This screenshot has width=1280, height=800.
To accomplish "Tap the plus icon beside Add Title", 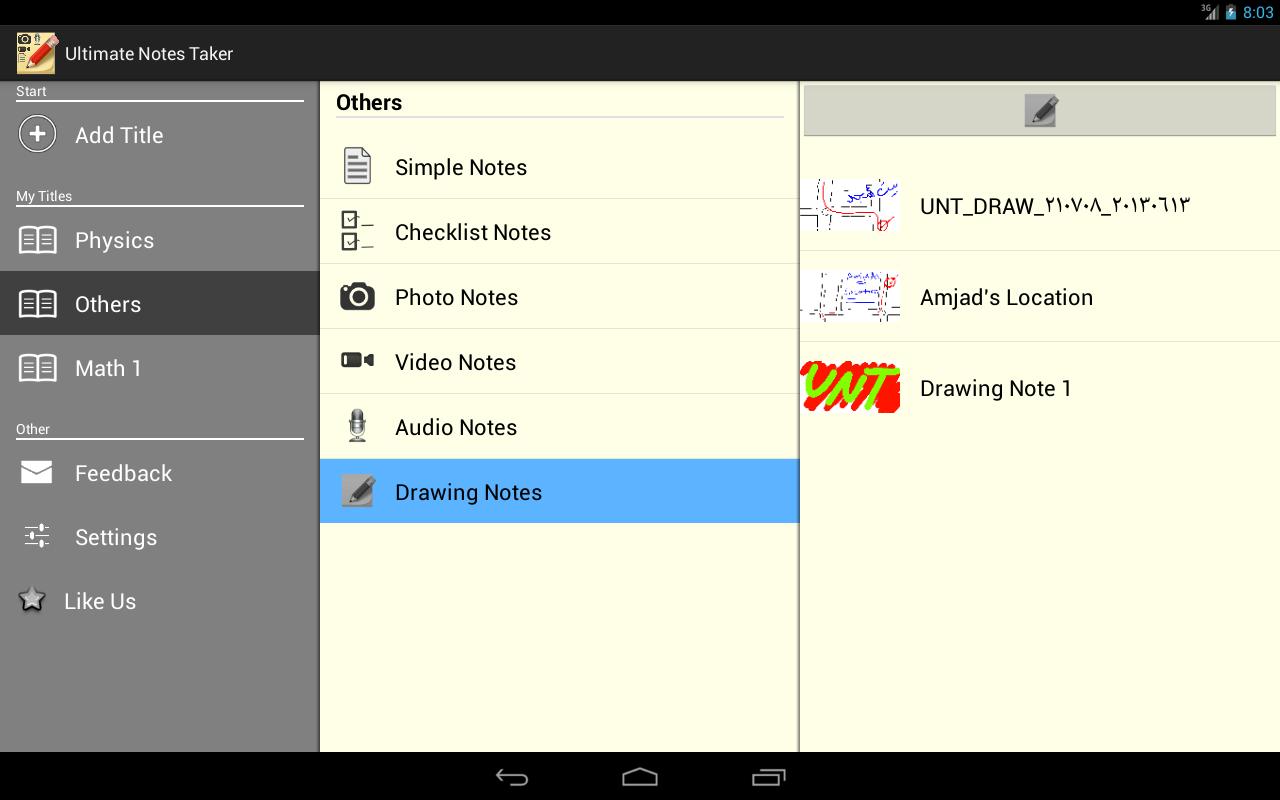I will (x=37, y=133).
